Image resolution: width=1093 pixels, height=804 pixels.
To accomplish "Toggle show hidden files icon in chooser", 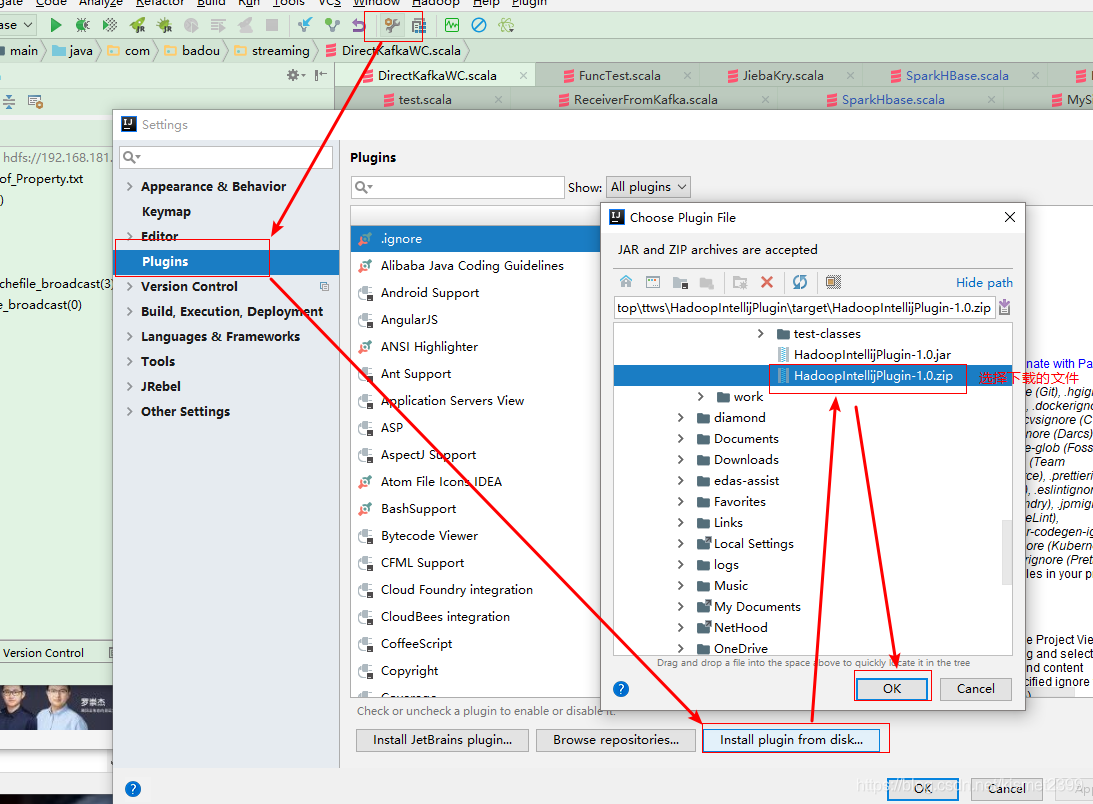I will (x=833, y=282).
